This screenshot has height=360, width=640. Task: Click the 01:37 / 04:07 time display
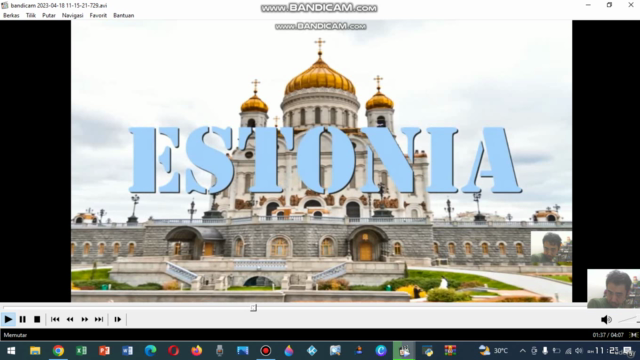point(608,335)
